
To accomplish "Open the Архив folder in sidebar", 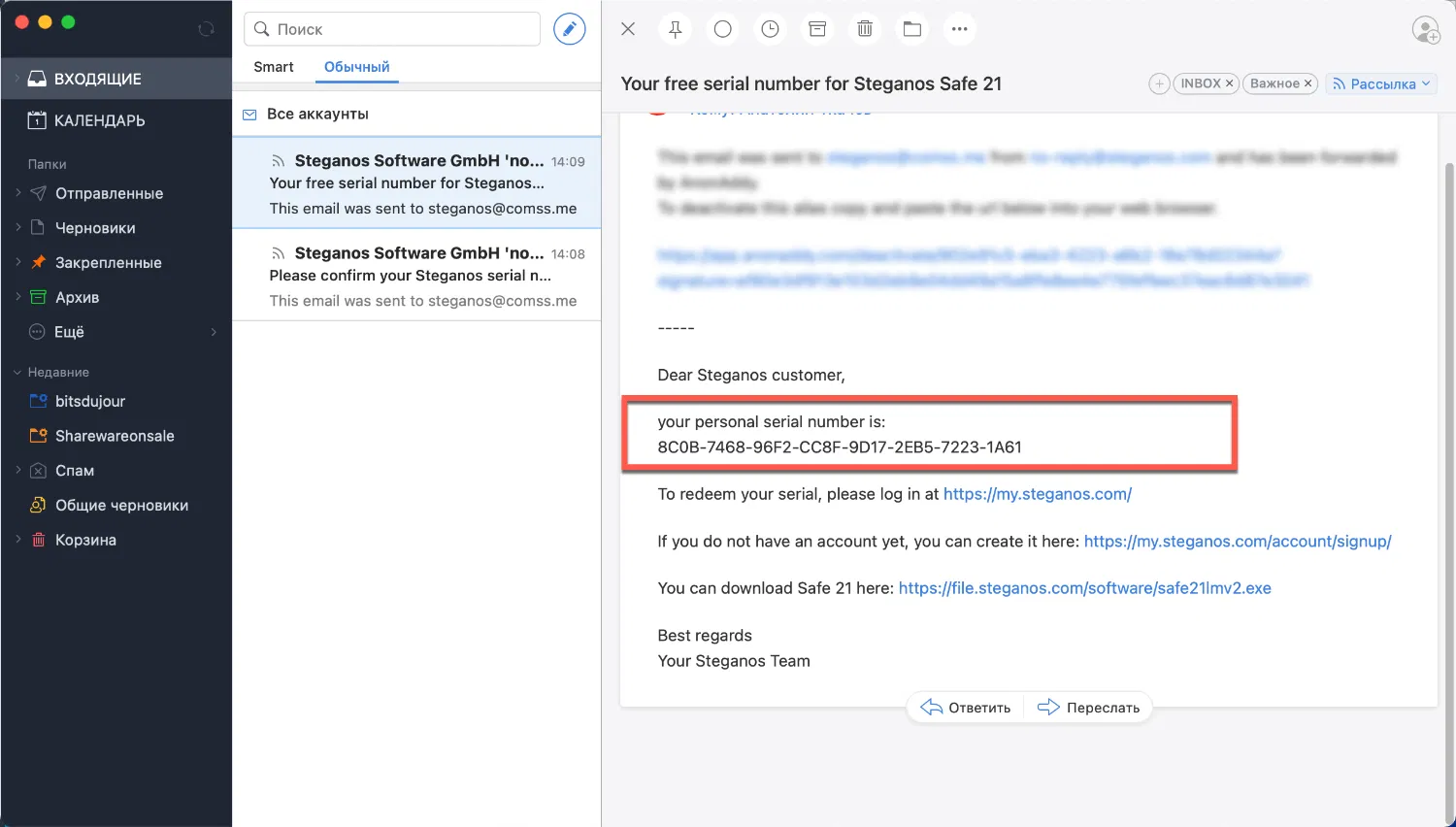I will coord(77,297).
